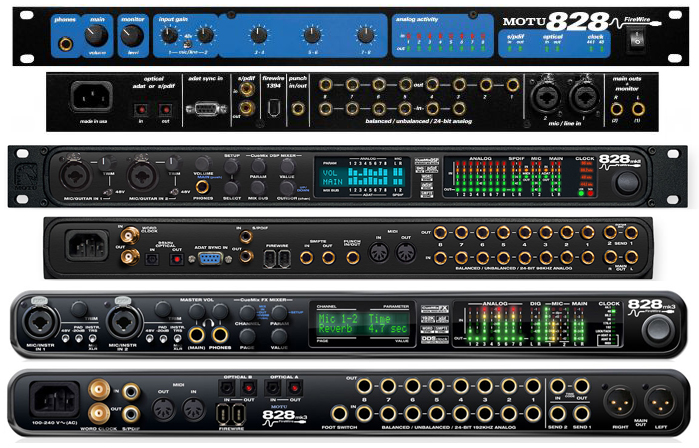Click the (MAIN) headphone jack on 828mk3

tap(196, 334)
